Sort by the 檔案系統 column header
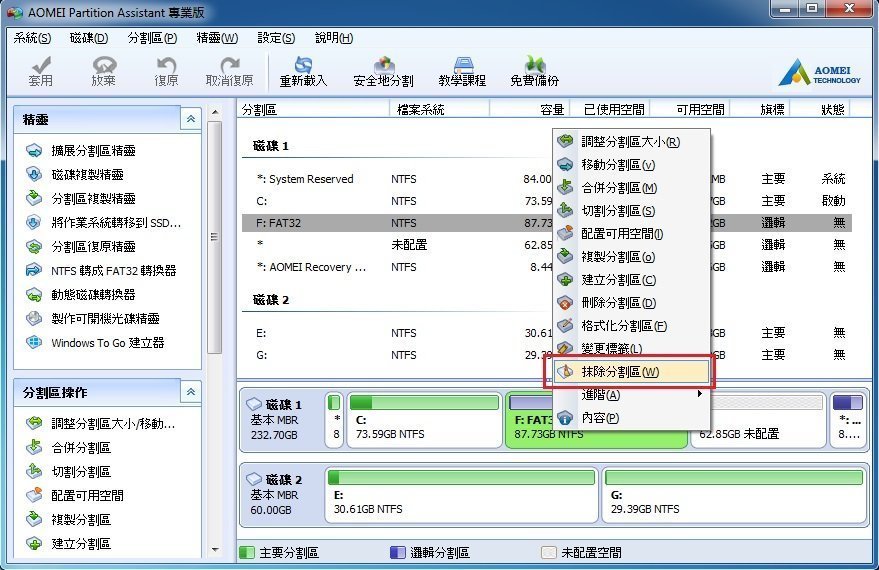The height and width of the screenshot is (570, 879). click(440, 109)
